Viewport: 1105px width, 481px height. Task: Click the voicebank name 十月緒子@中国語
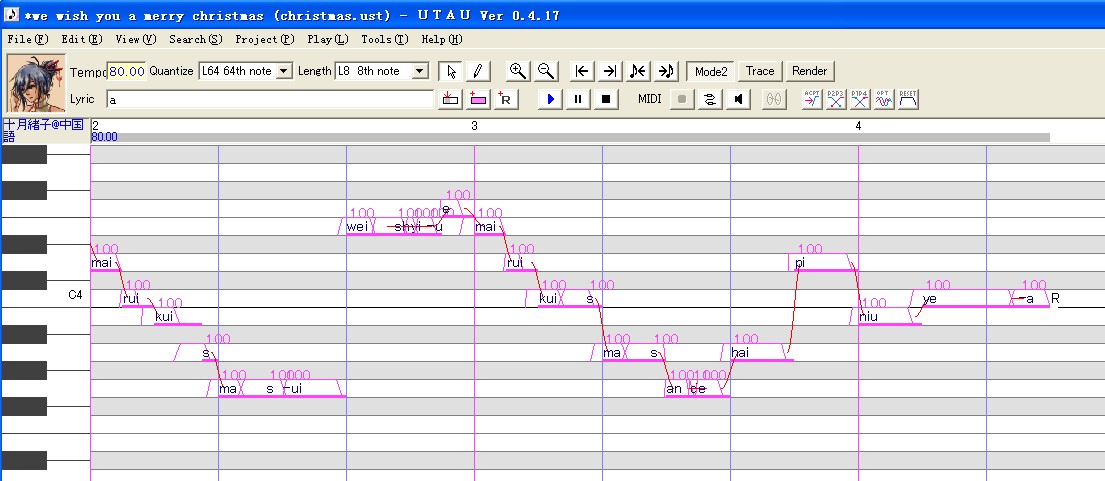pos(44,131)
